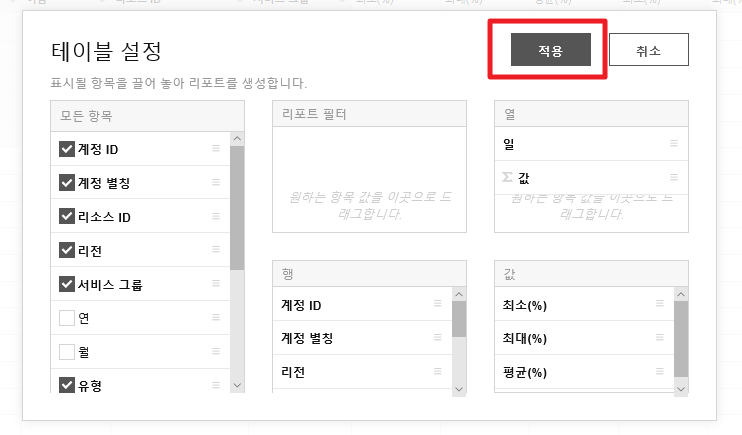Click the drag handle beside 계정 ID in 모든 항목
Screen dimensions: 742x435
point(216,149)
